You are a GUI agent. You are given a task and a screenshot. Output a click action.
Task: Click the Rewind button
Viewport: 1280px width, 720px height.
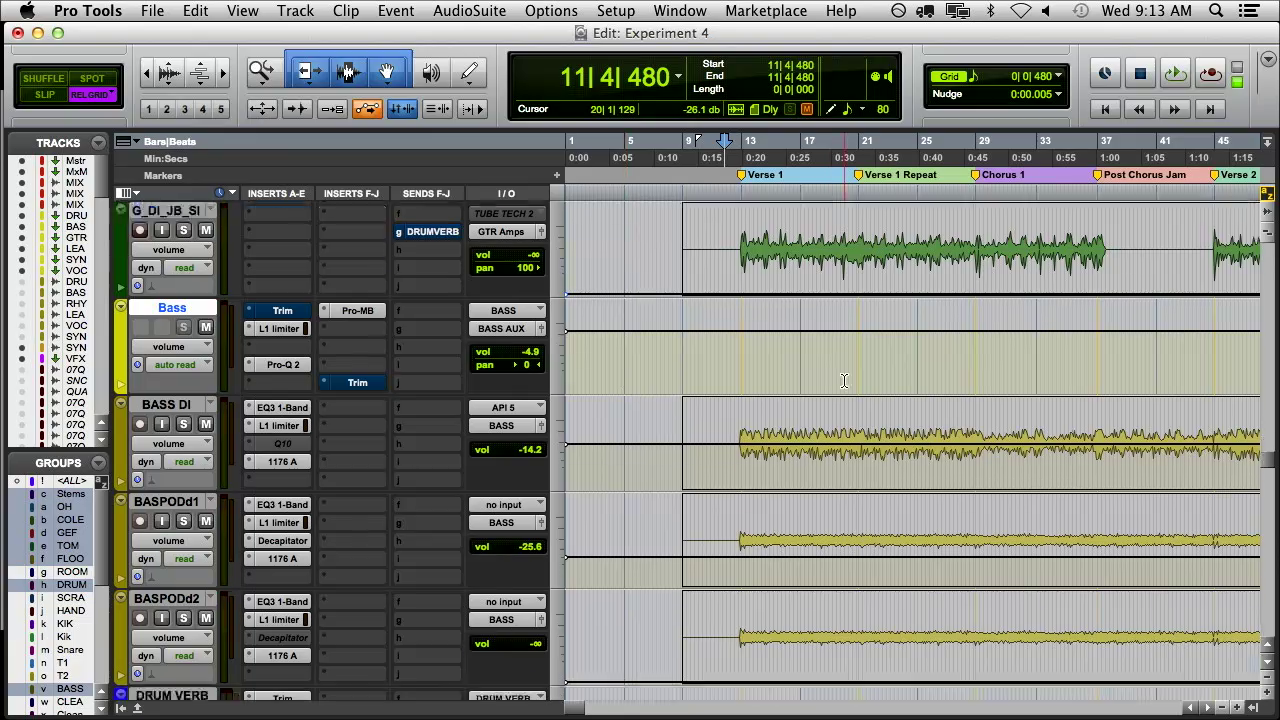1140,109
